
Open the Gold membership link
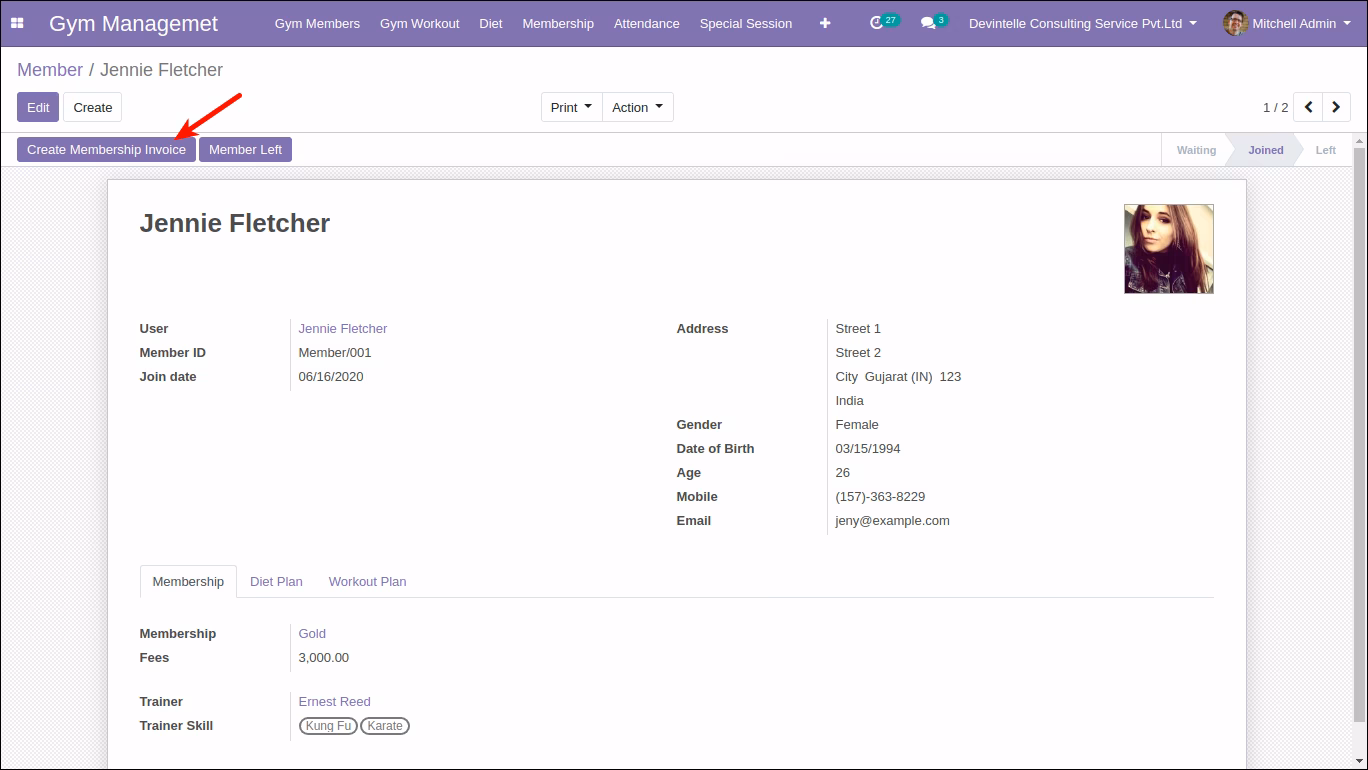[x=312, y=633]
